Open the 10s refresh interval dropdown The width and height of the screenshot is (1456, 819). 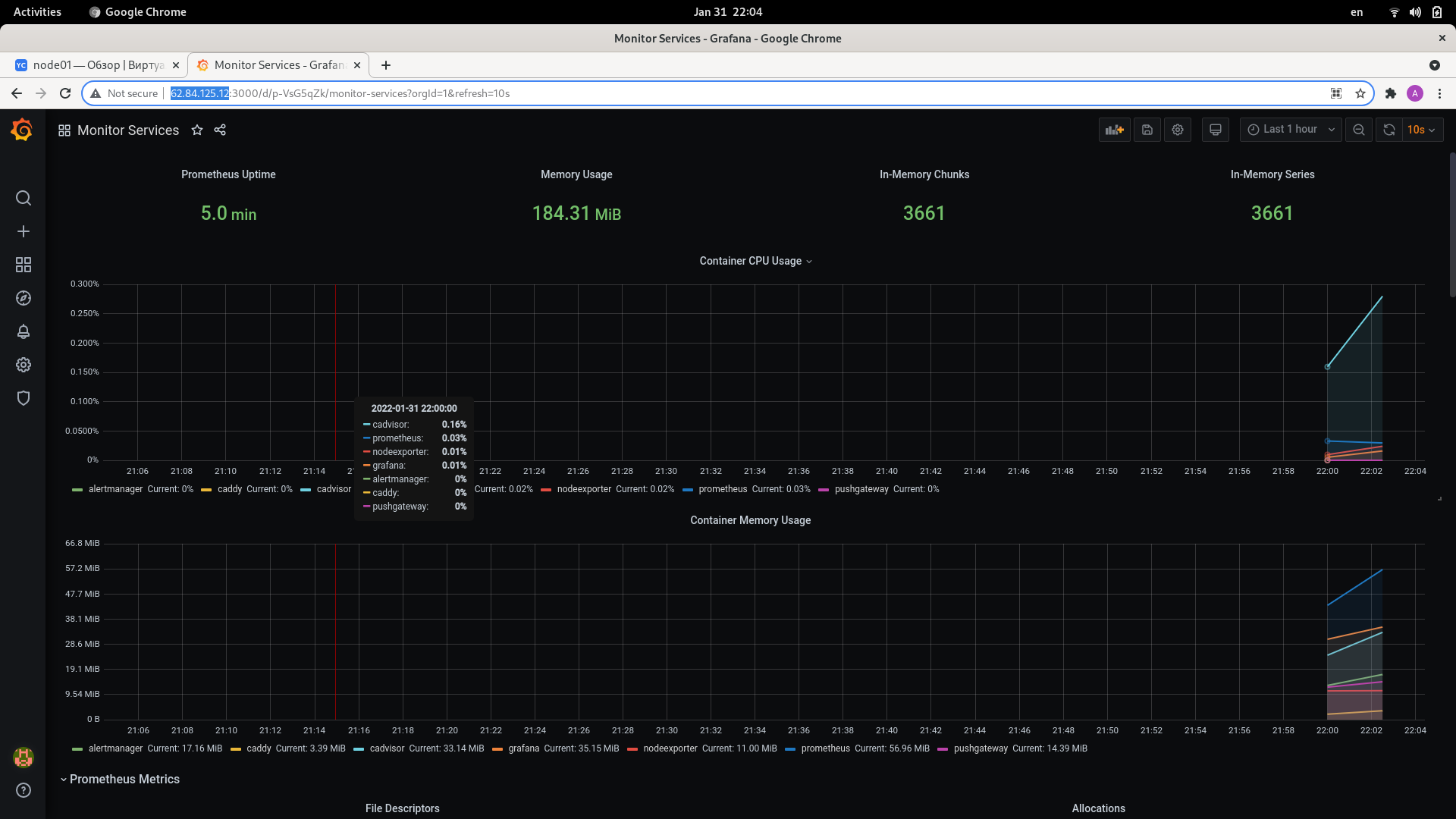(x=1422, y=130)
